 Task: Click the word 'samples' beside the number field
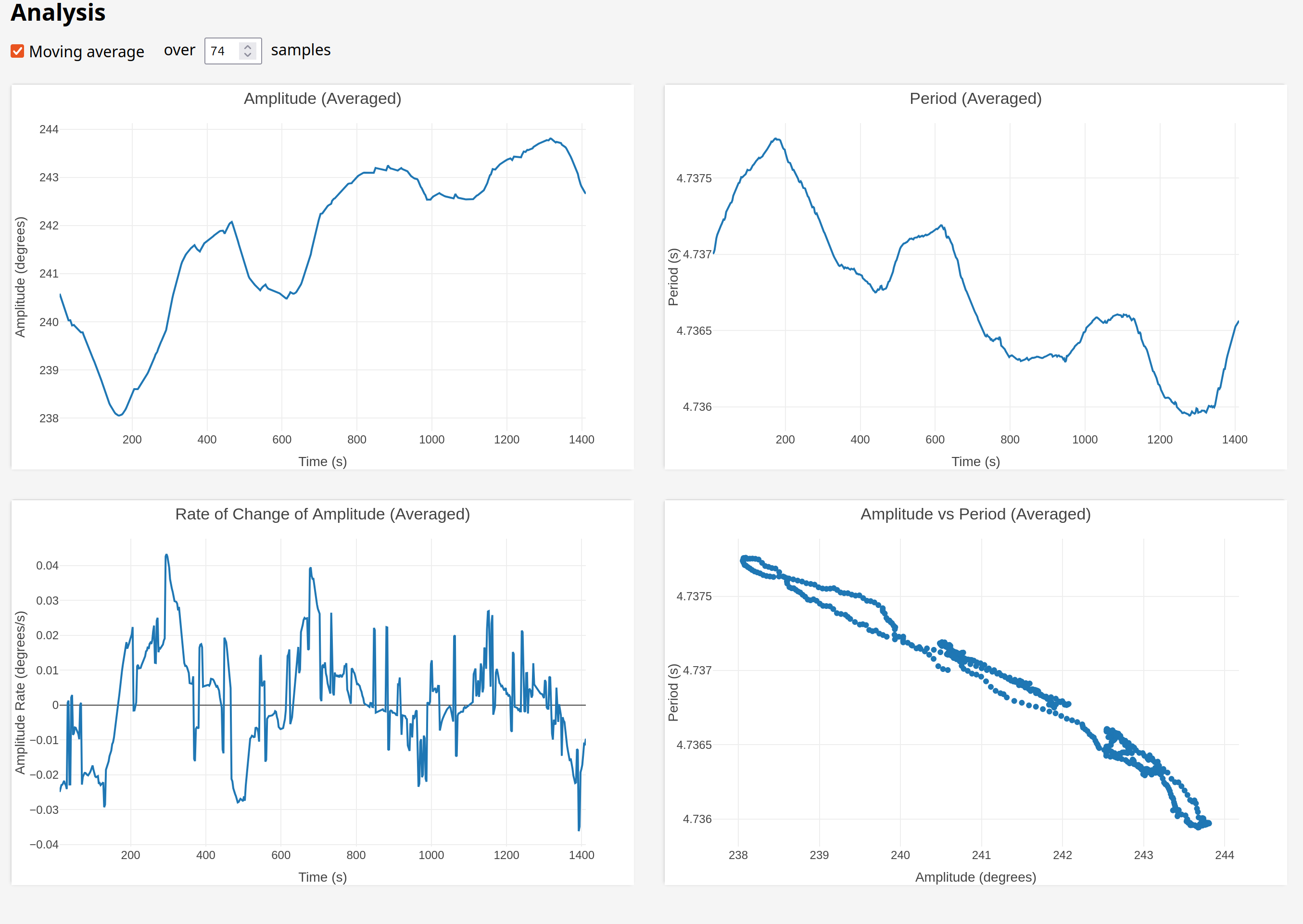(x=301, y=50)
